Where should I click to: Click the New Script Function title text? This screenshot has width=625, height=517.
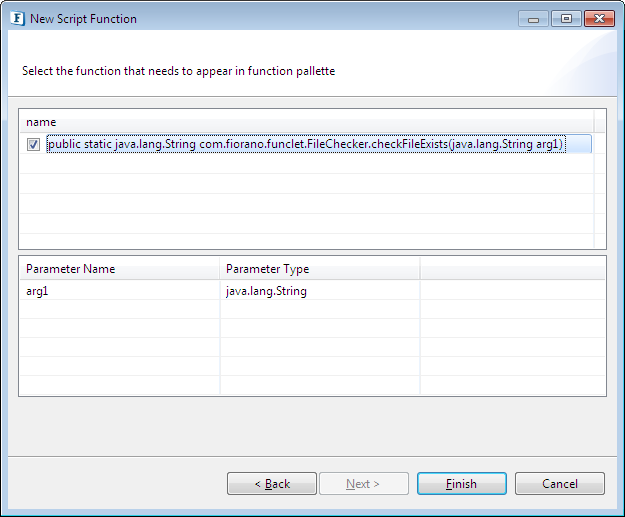point(83,19)
